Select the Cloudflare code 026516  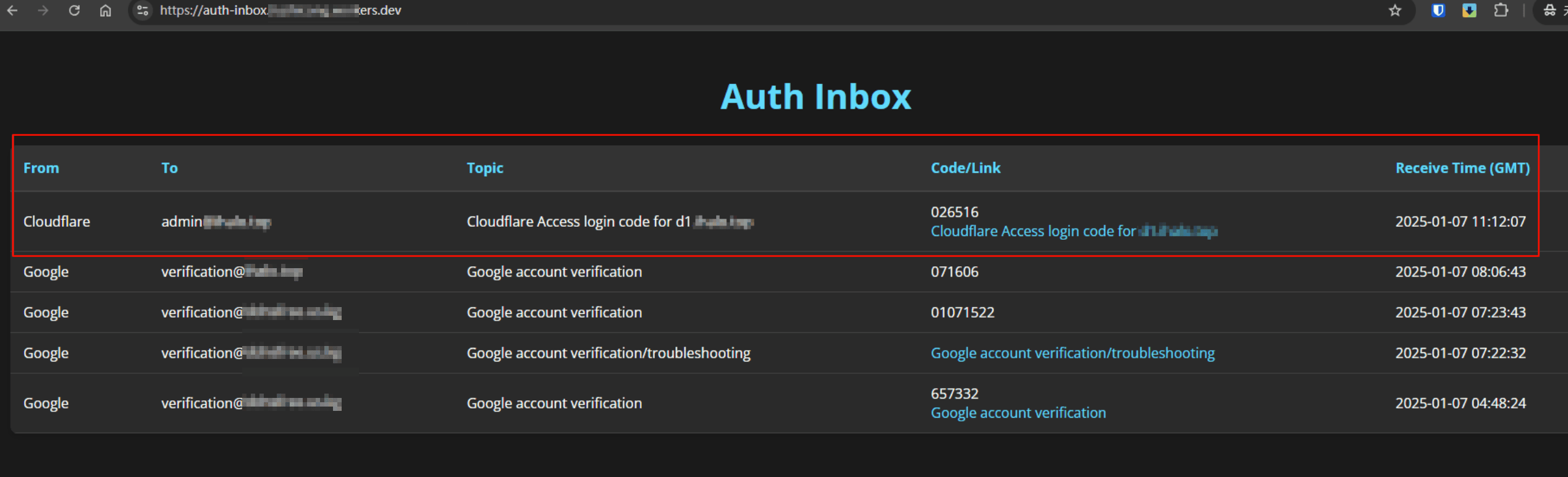(x=954, y=212)
